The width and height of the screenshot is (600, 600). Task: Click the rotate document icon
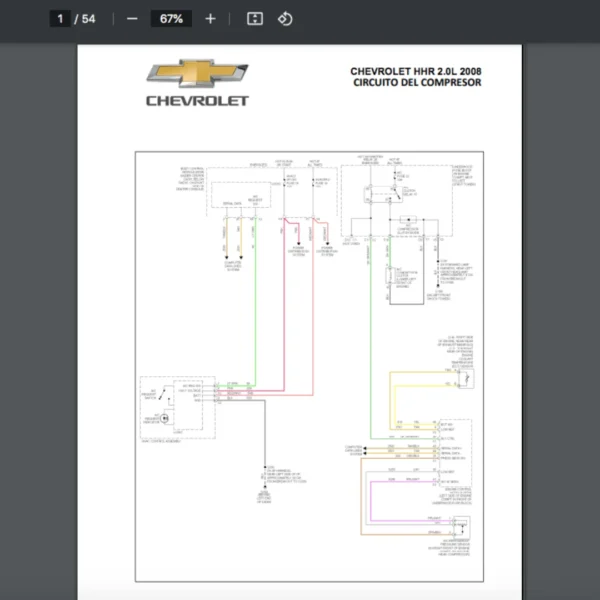click(285, 19)
